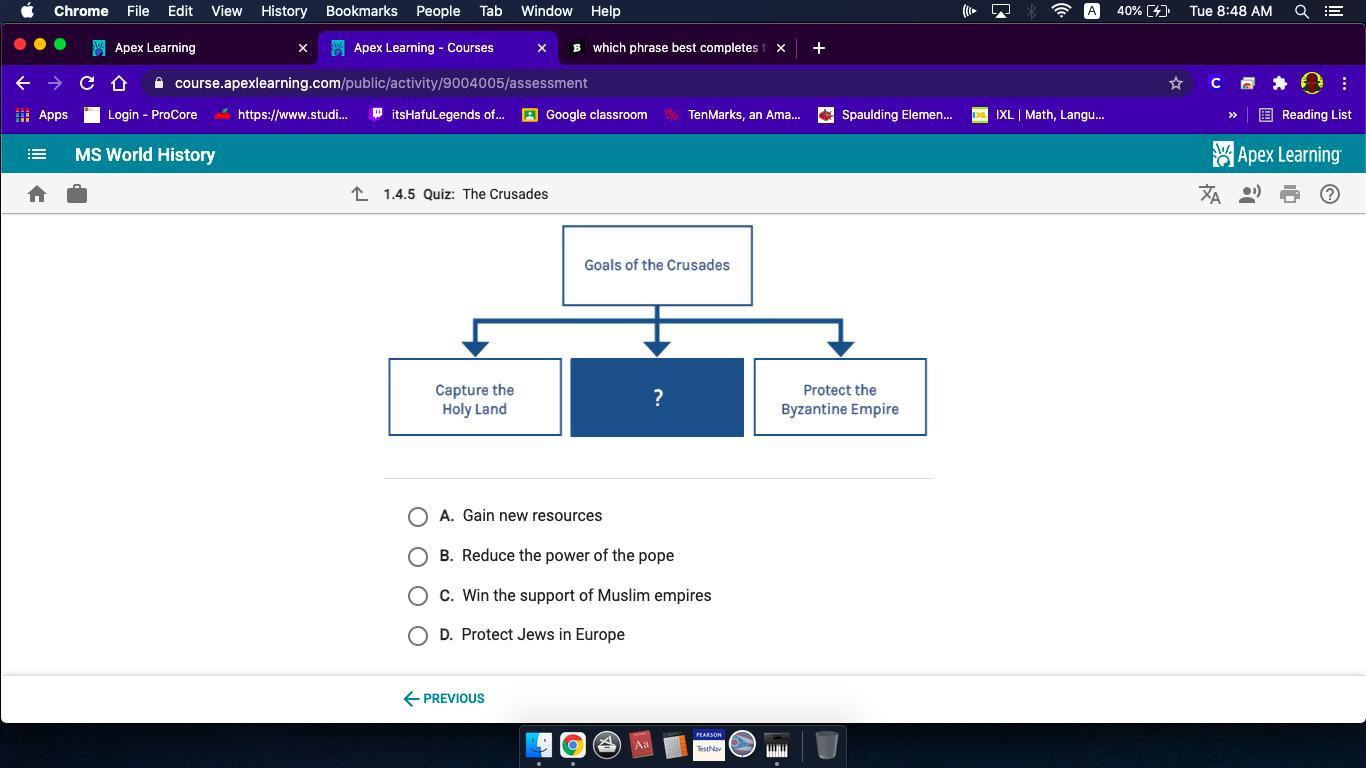
Task: Open the Apple menu
Action: point(27,11)
